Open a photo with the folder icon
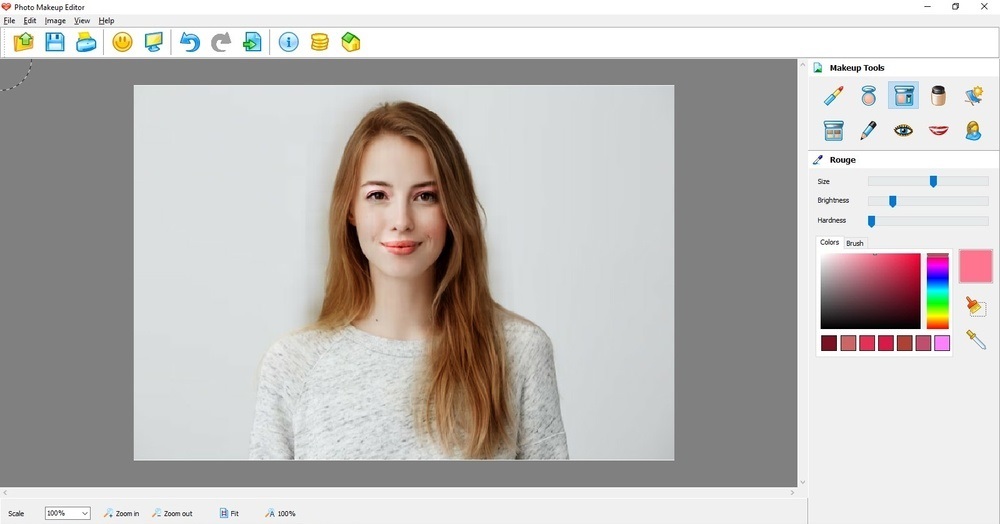 point(23,42)
